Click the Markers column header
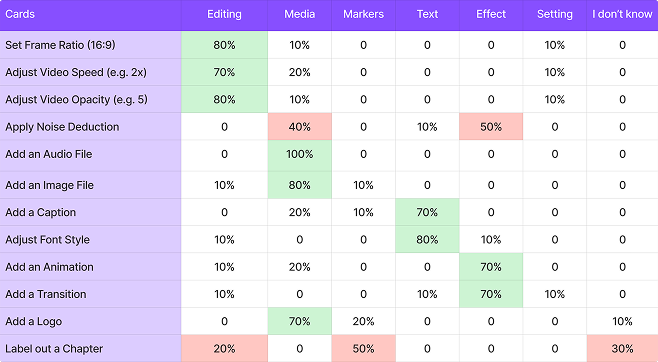Image resolution: width=658 pixels, height=362 pixels. (x=363, y=14)
